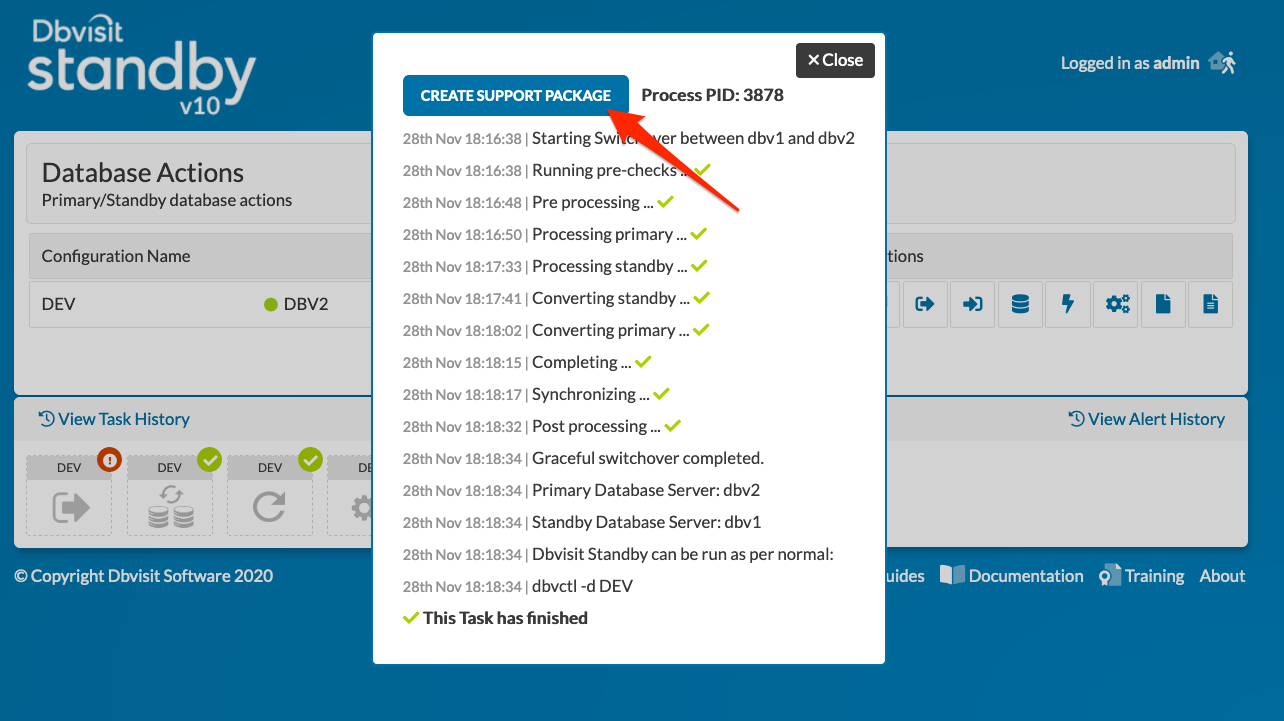Open the gears settings action icon
The image size is (1284, 721).
[1115, 304]
